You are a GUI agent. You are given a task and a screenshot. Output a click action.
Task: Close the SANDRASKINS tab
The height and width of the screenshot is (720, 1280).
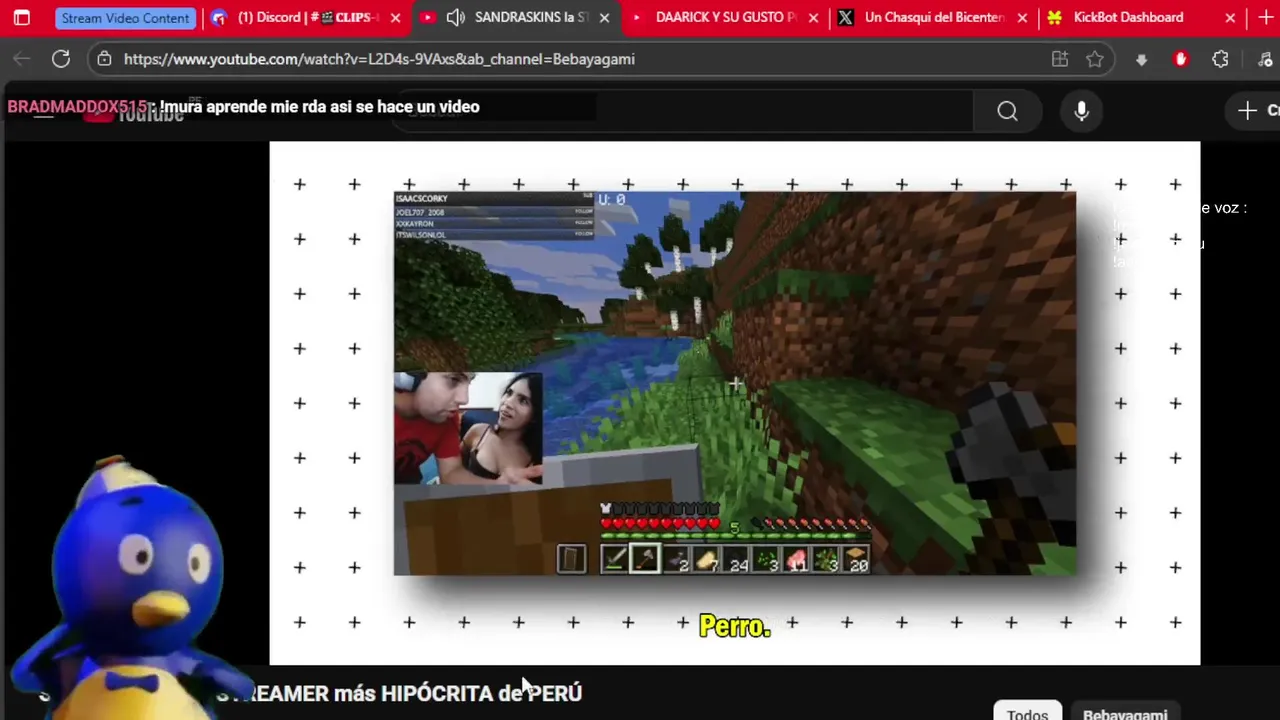(x=605, y=18)
